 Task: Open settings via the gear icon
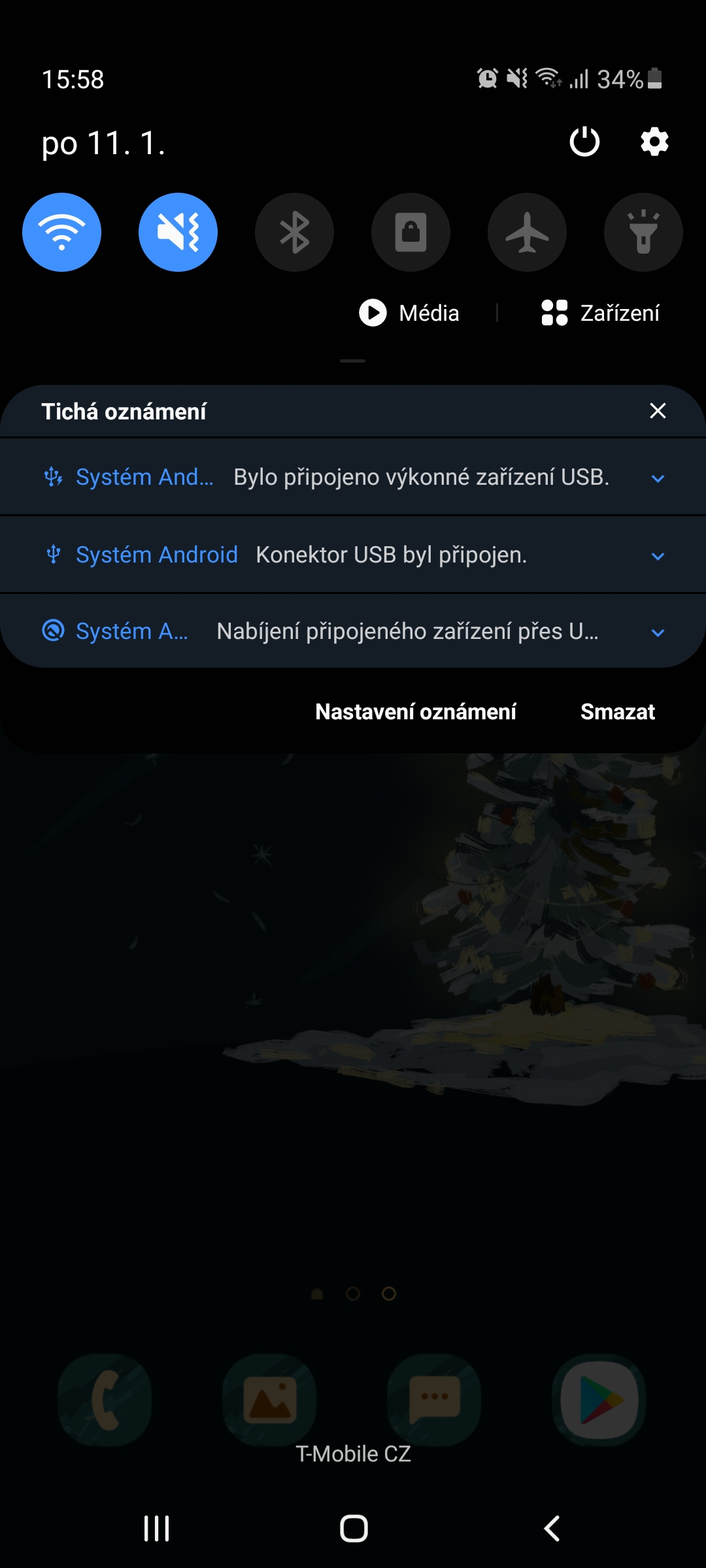click(654, 142)
